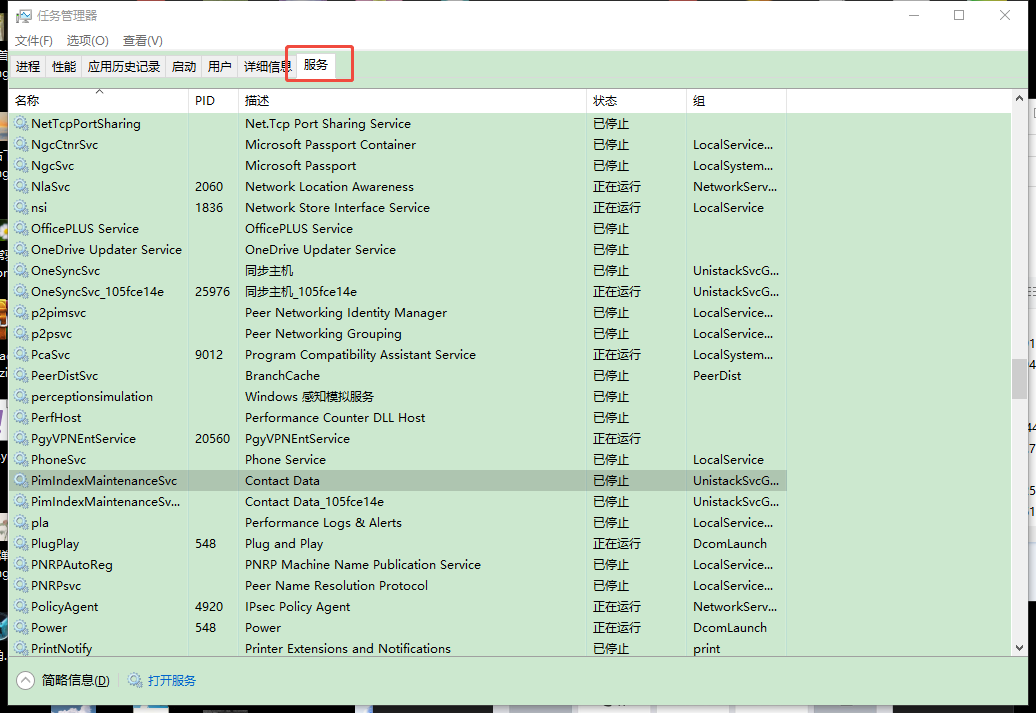Click the icon beside OneDrive Updater Service
Screen dimensions: 1036x713
21,250
